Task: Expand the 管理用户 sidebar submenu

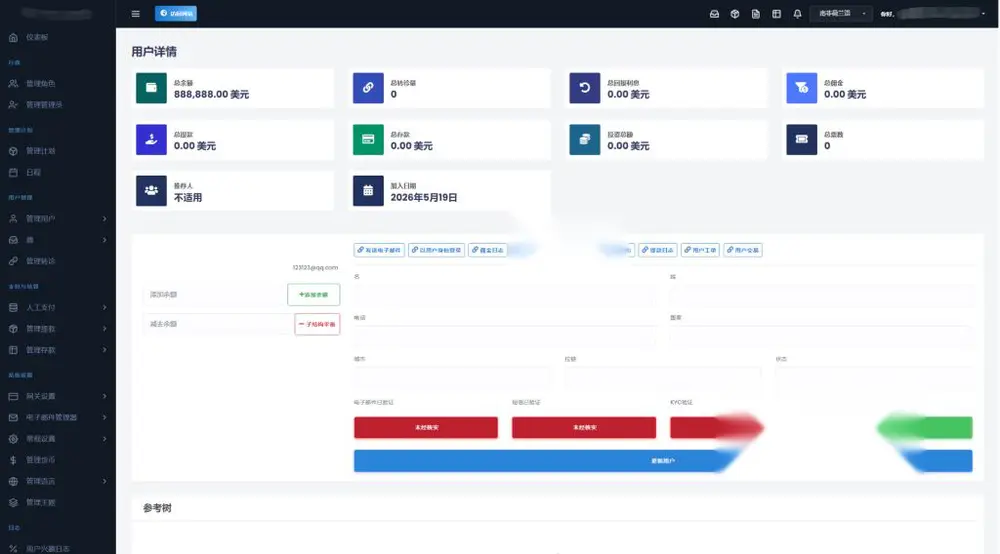Action: [x=57, y=219]
